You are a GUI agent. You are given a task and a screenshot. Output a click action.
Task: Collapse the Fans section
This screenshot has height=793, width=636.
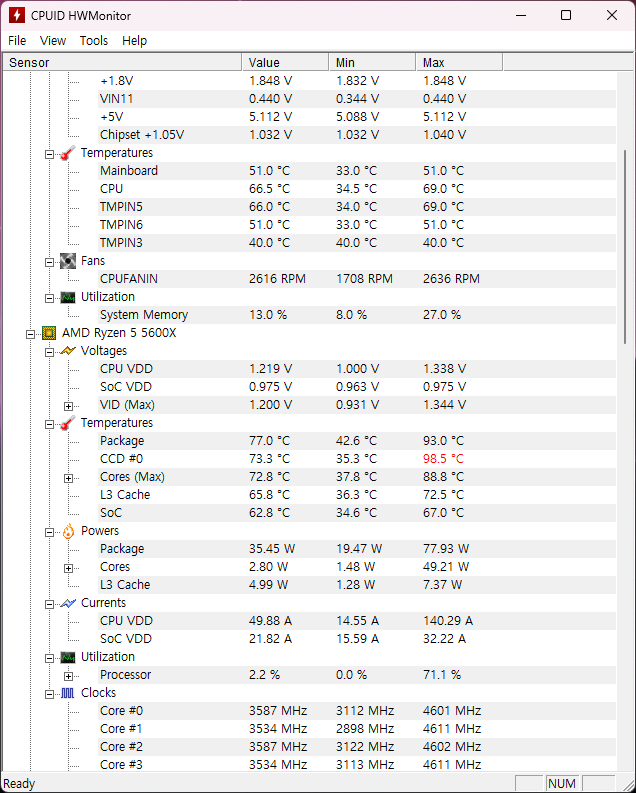(50, 261)
